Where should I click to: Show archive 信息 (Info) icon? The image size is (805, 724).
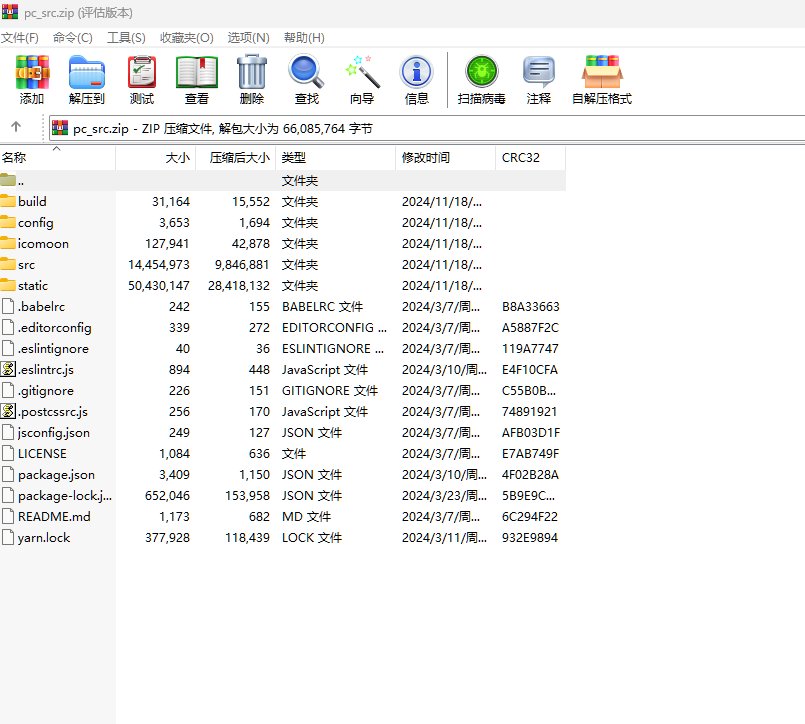click(417, 80)
